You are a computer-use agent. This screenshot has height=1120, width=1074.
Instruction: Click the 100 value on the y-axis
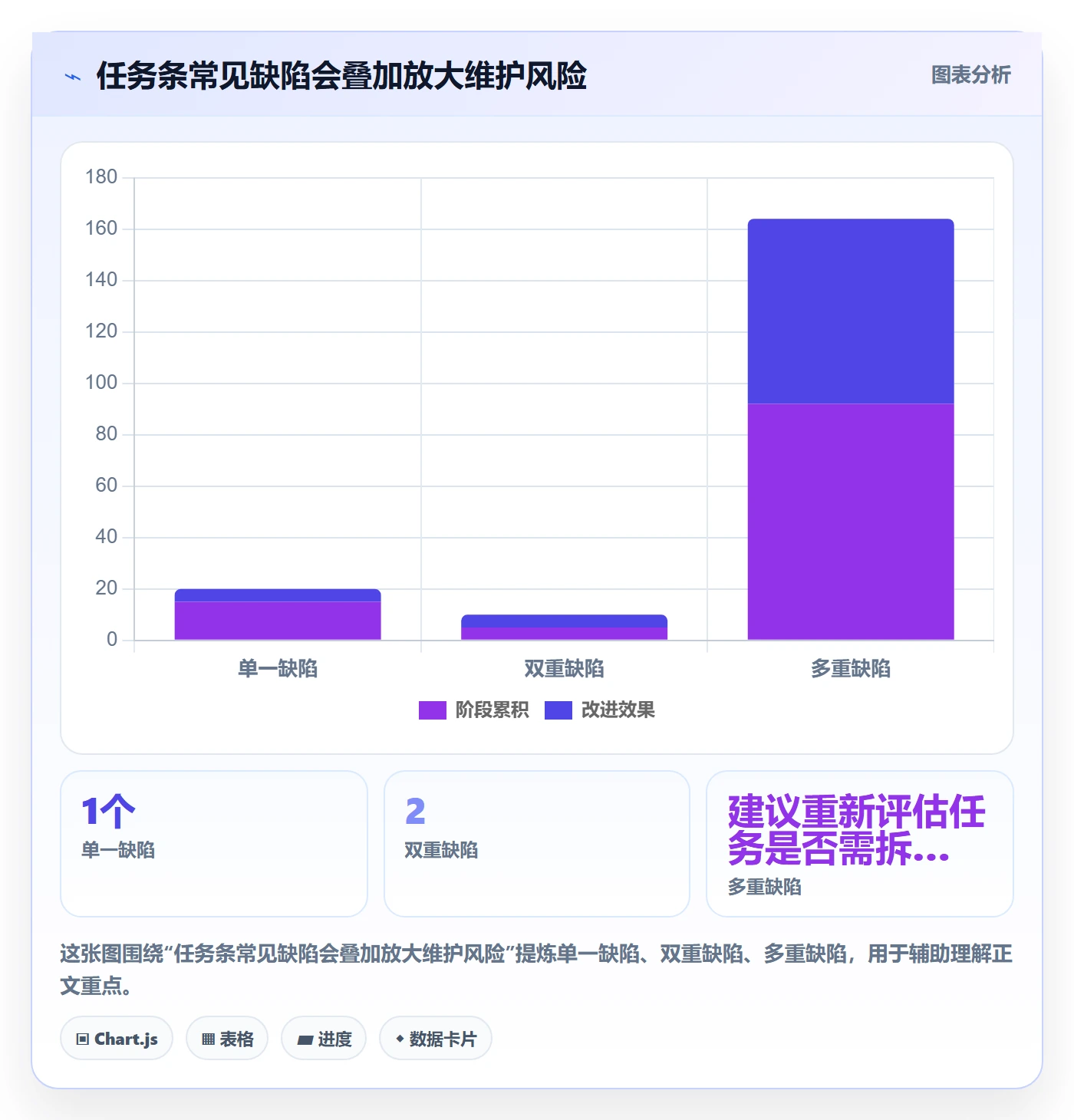click(101, 383)
